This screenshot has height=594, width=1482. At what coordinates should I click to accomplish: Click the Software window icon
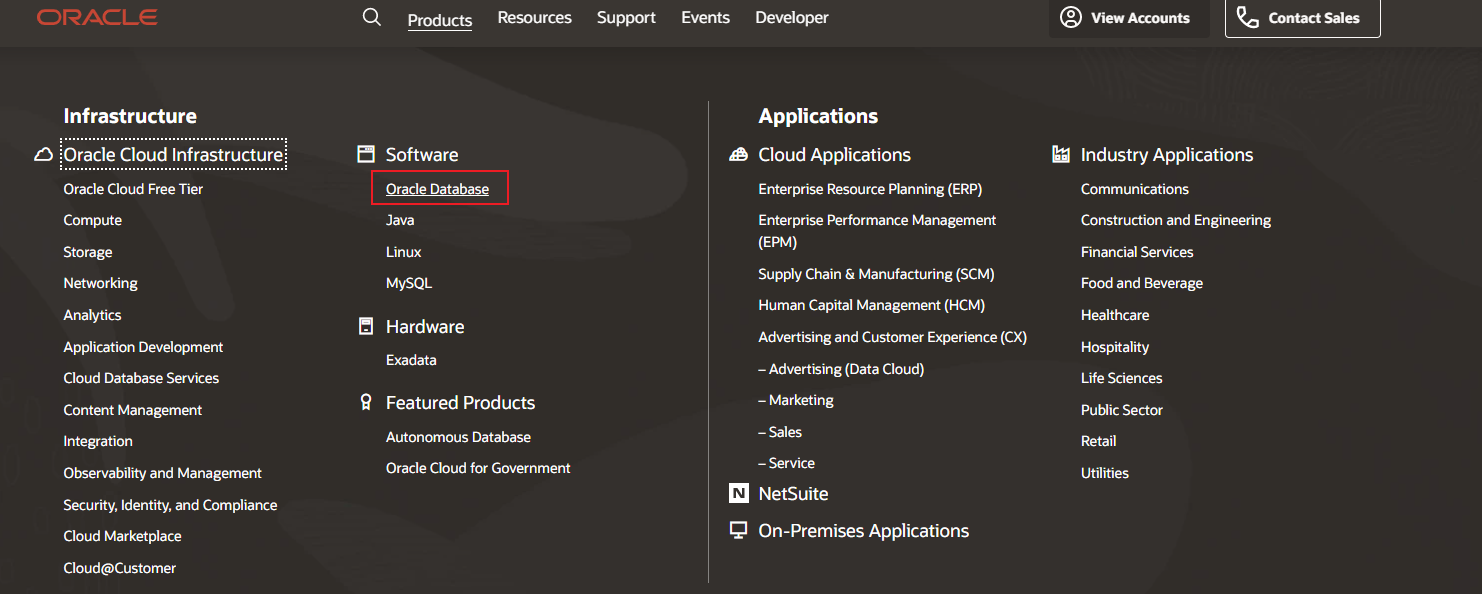(x=366, y=154)
